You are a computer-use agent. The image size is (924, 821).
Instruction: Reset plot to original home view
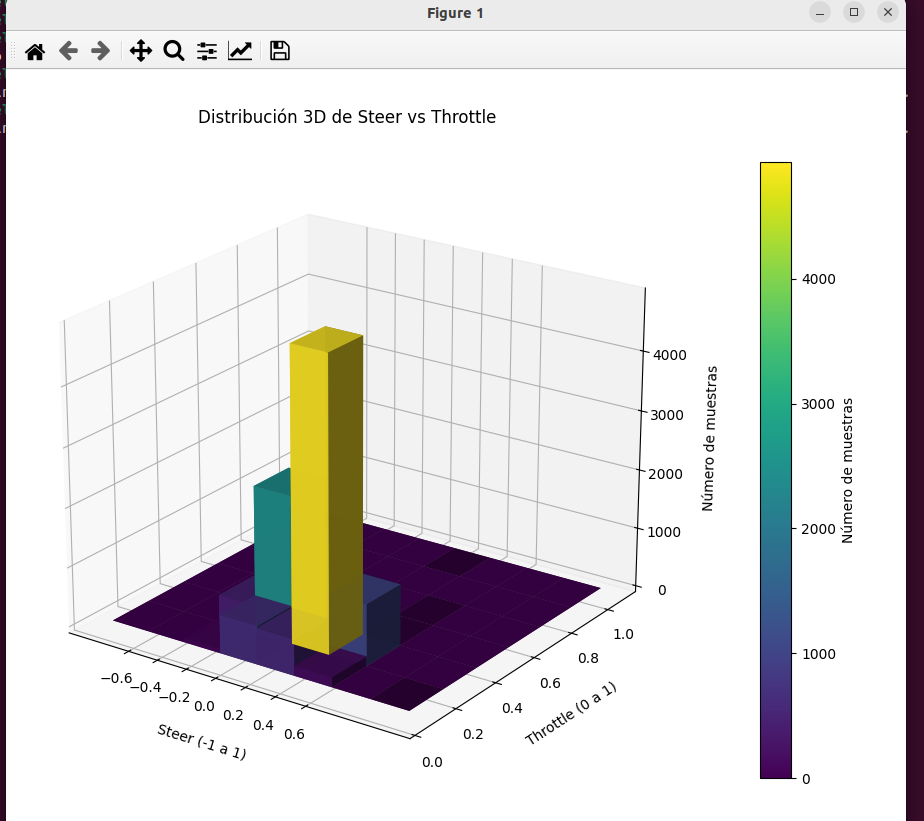tap(34, 51)
